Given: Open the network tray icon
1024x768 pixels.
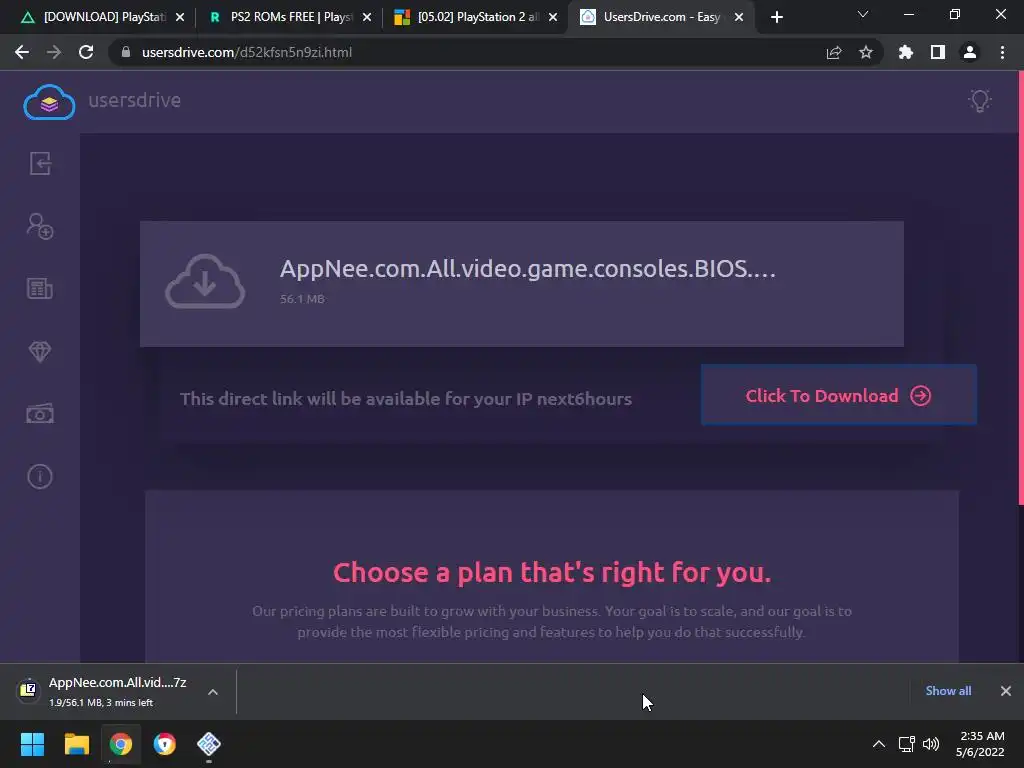Looking at the screenshot, I should point(906,744).
